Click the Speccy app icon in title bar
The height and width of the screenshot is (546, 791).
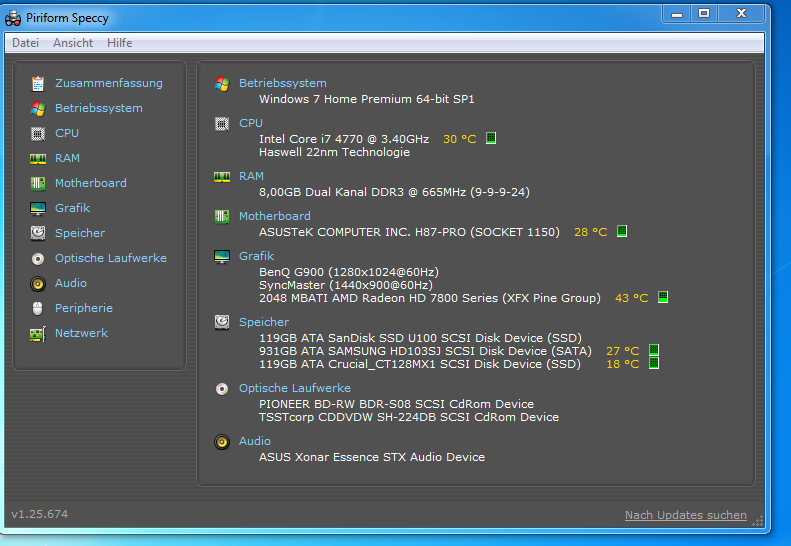[13, 19]
